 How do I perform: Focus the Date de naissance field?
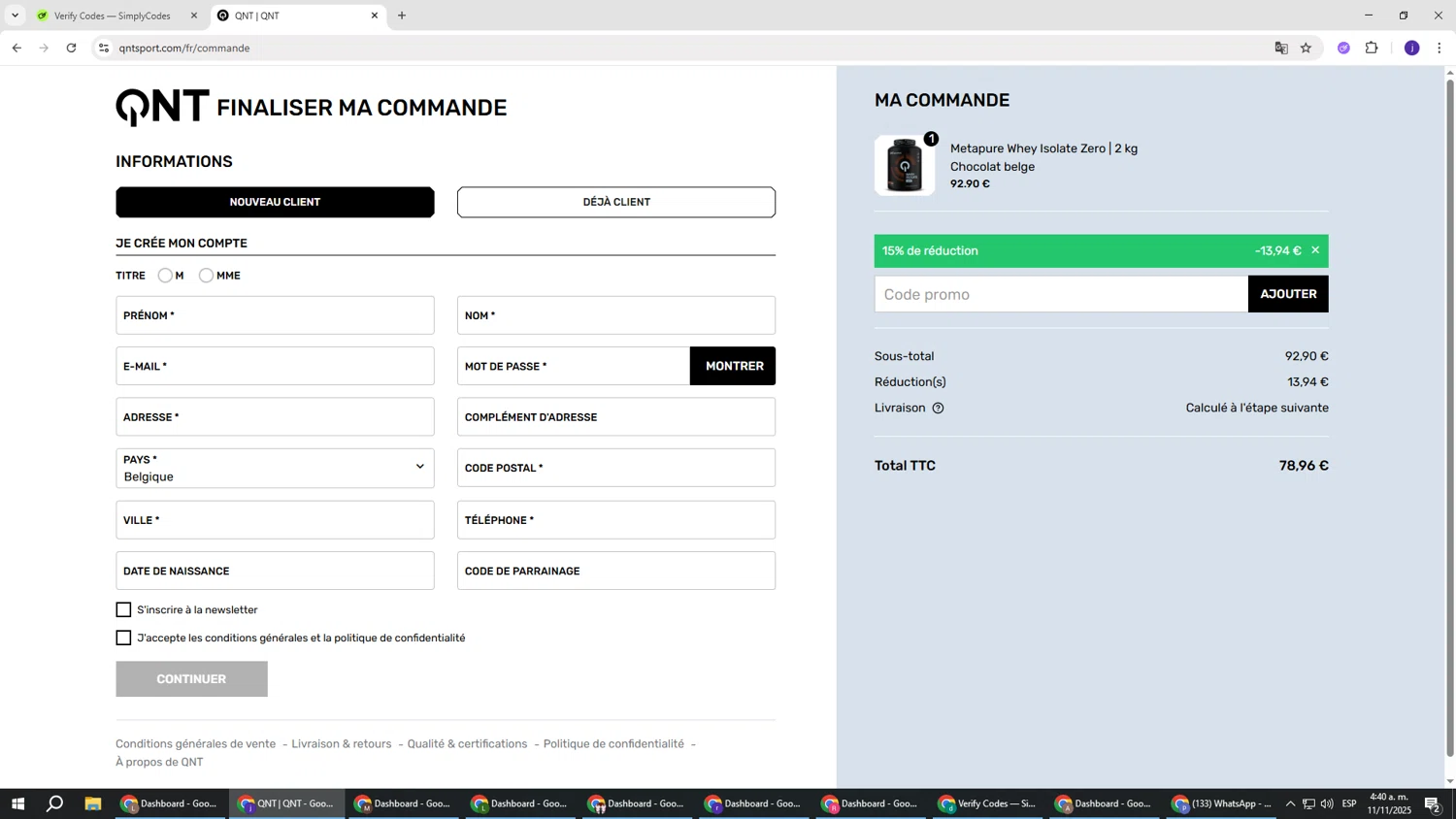[x=275, y=571]
